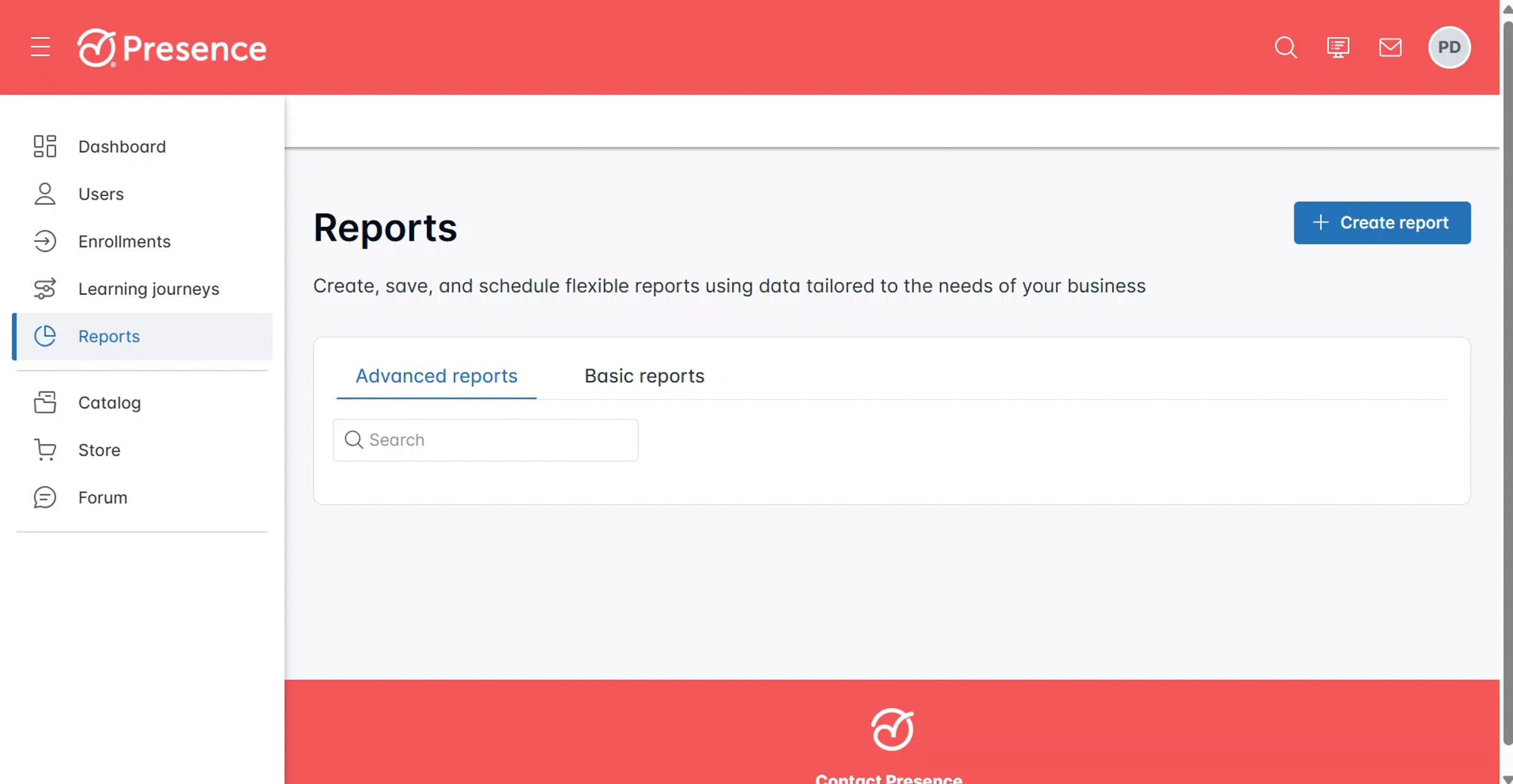Select the Reports sidebar item
Image resolution: width=1513 pixels, height=784 pixels.
pyautogui.click(x=108, y=337)
